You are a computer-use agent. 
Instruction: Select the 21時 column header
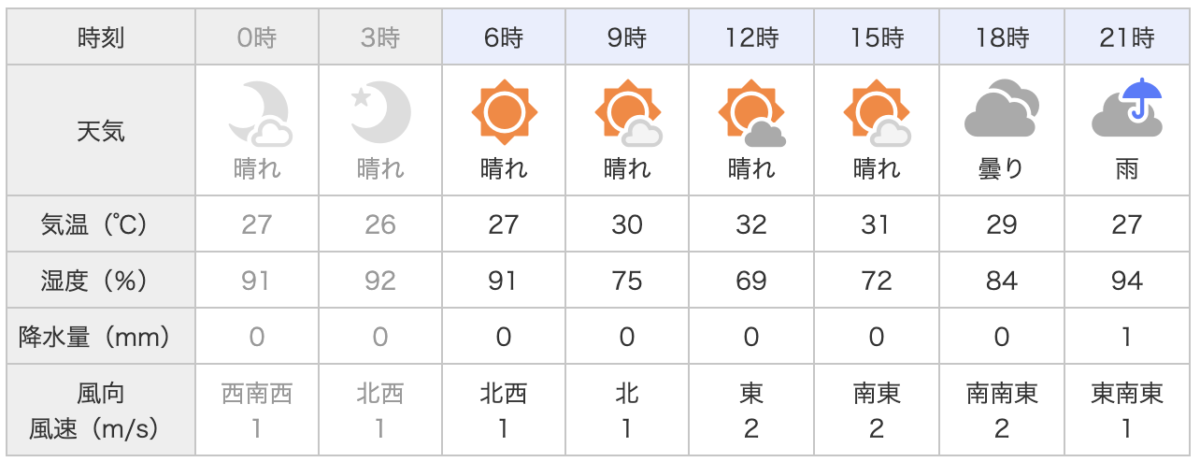(1127, 39)
